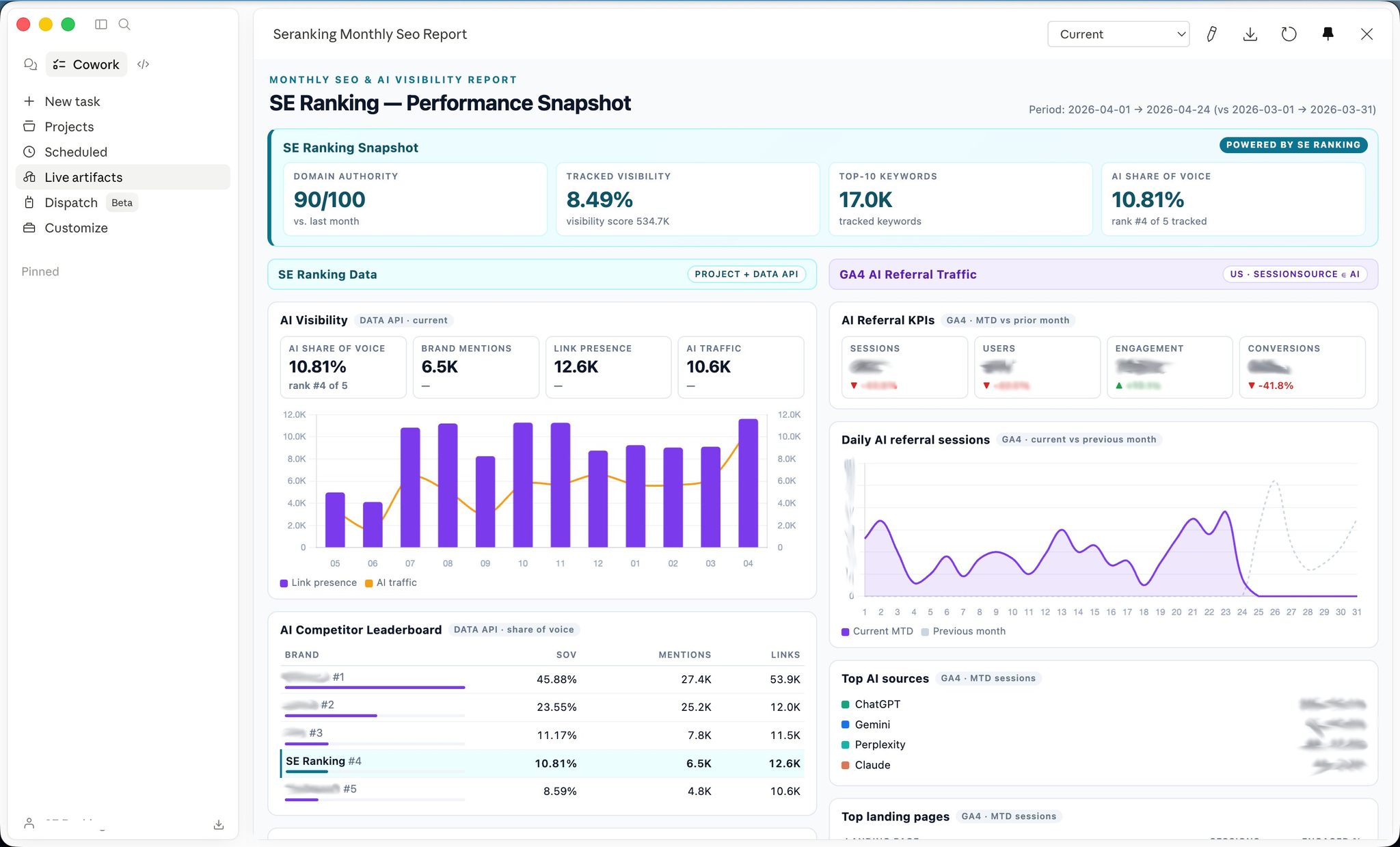Click the Customize briefcase icon
Viewport: 1400px width, 847px height.
tap(29, 228)
